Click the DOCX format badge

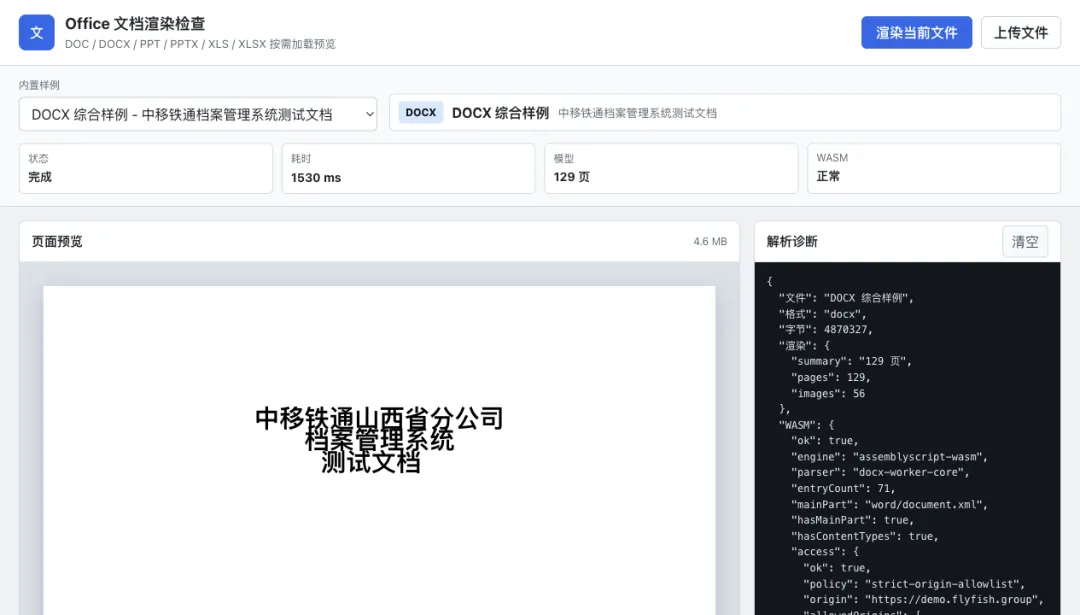421,113
